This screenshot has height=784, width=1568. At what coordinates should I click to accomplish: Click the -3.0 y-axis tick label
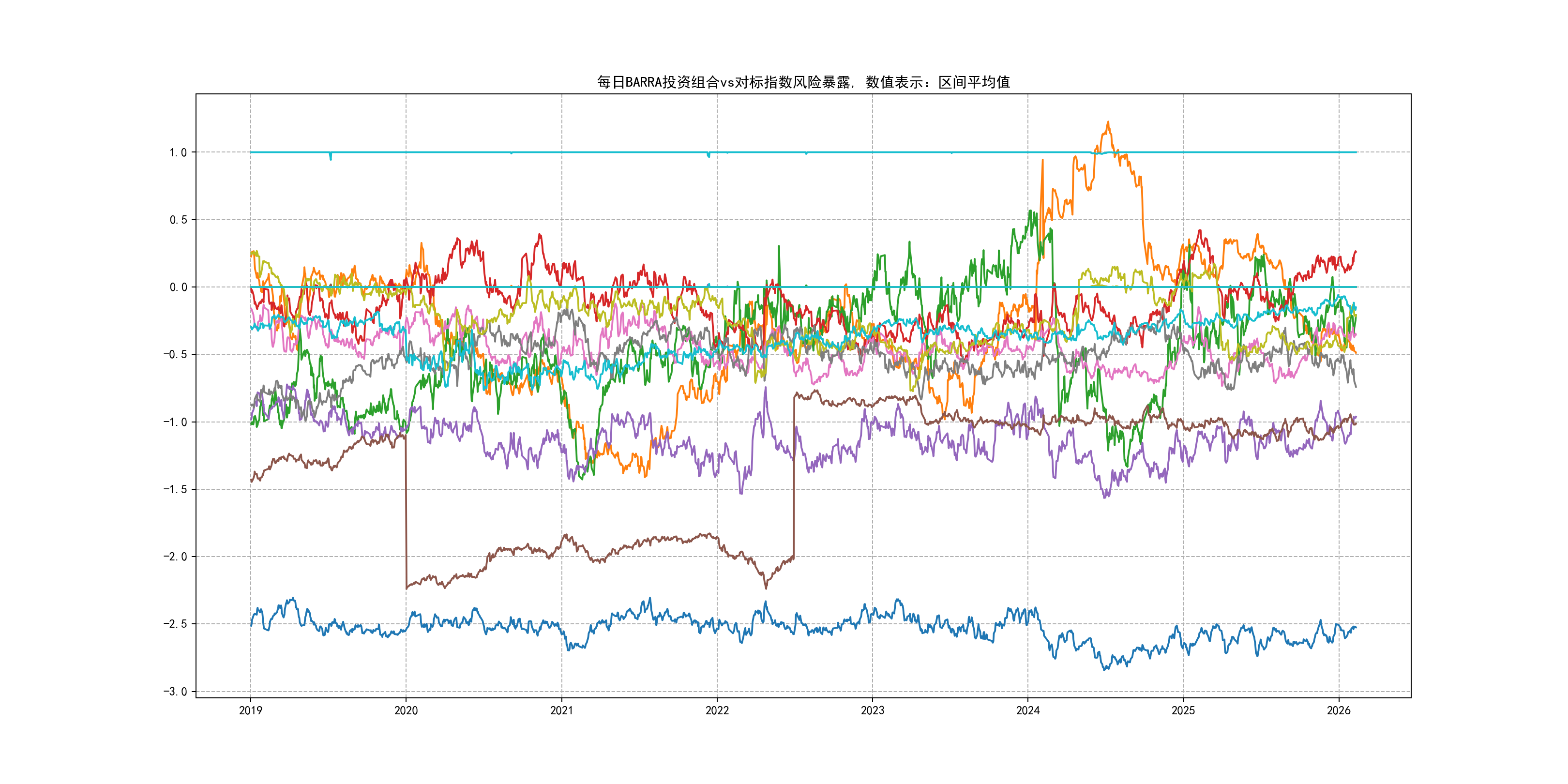pyautogui.click(x=175, y=692)
